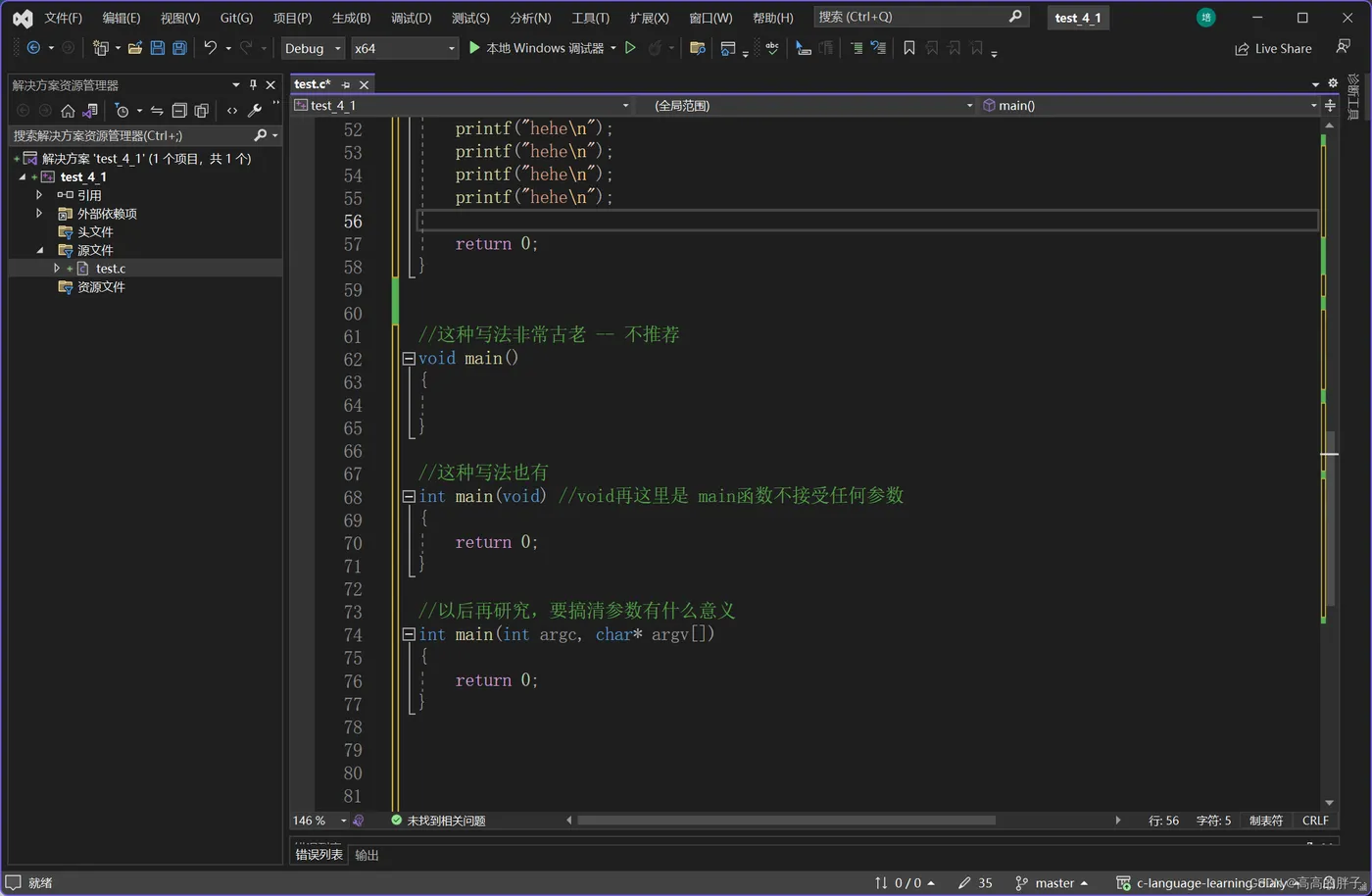Click the search box at the top (Ctrl+Q)
Screen dimensions: 1372x896
click(920, 17)
